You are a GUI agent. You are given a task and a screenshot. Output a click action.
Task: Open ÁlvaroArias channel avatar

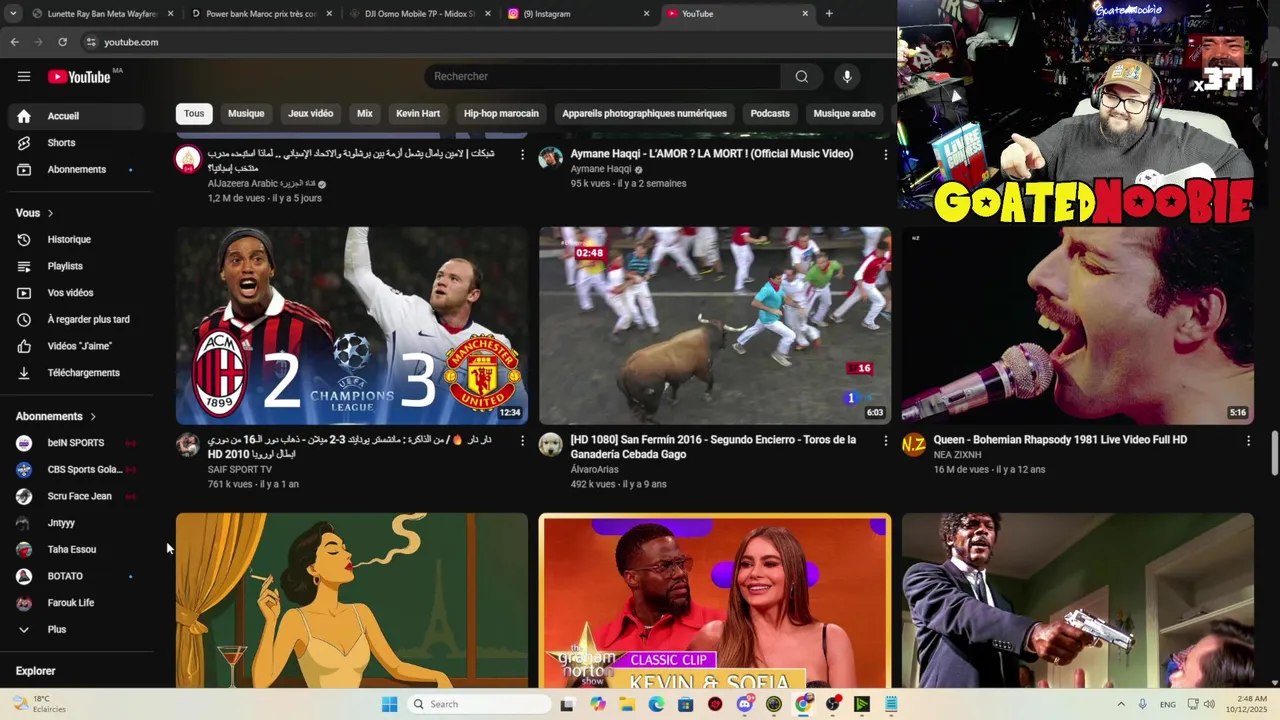pos(551,445)
